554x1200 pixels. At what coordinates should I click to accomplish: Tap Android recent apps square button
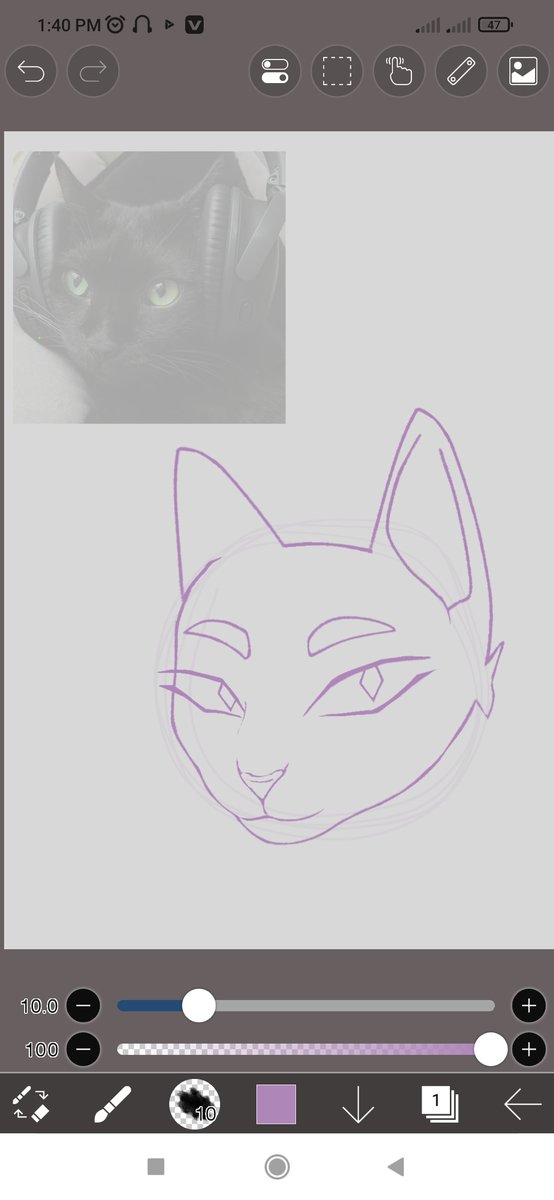[x=155, y=1166]
